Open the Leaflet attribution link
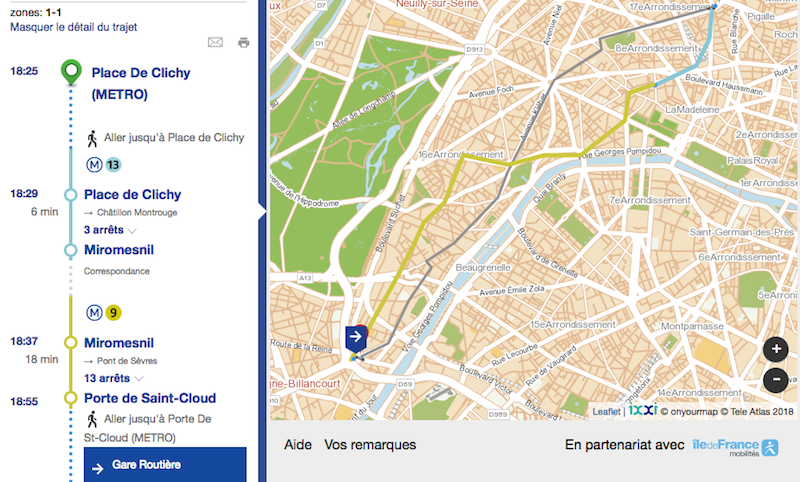The width and height of the screenshot is (800, 482). coord(606,411)
